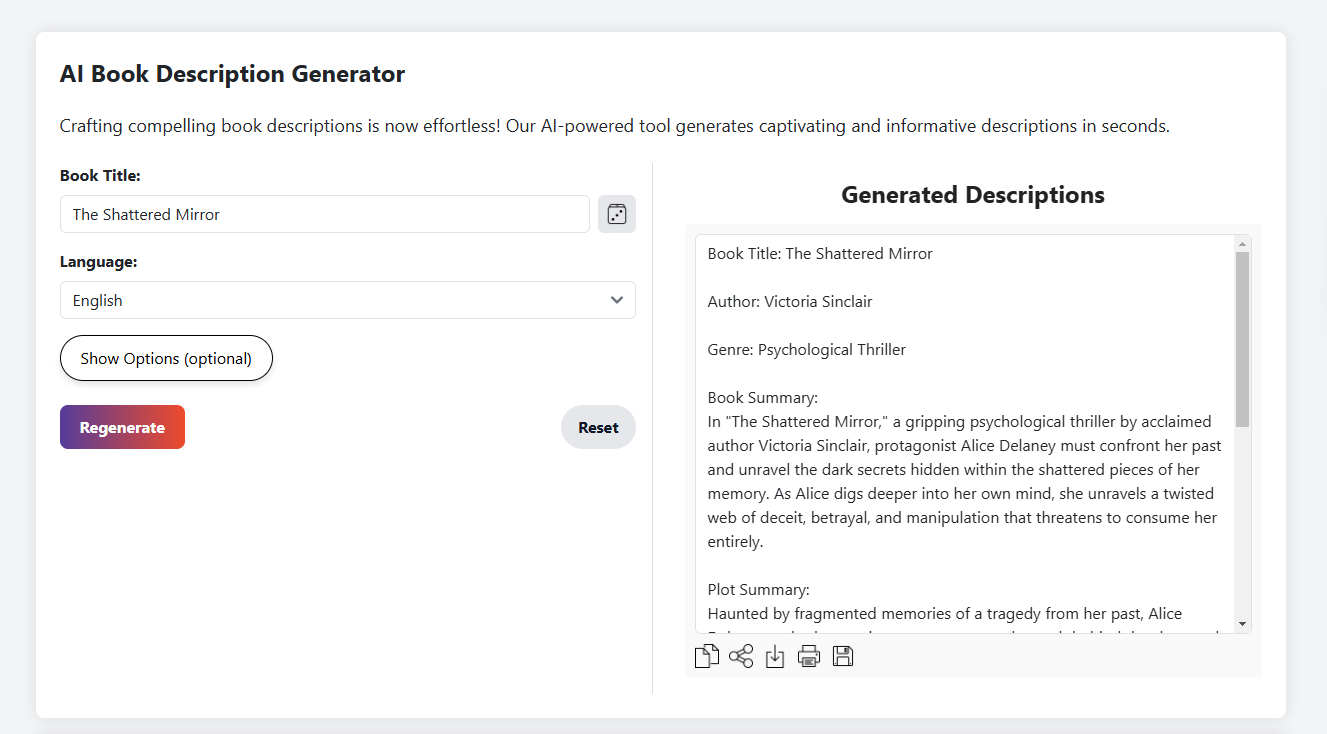Click the description box scrollbar thumb
The image size is (1327, 734).
pyautogui.click(x=1243, y=338)
